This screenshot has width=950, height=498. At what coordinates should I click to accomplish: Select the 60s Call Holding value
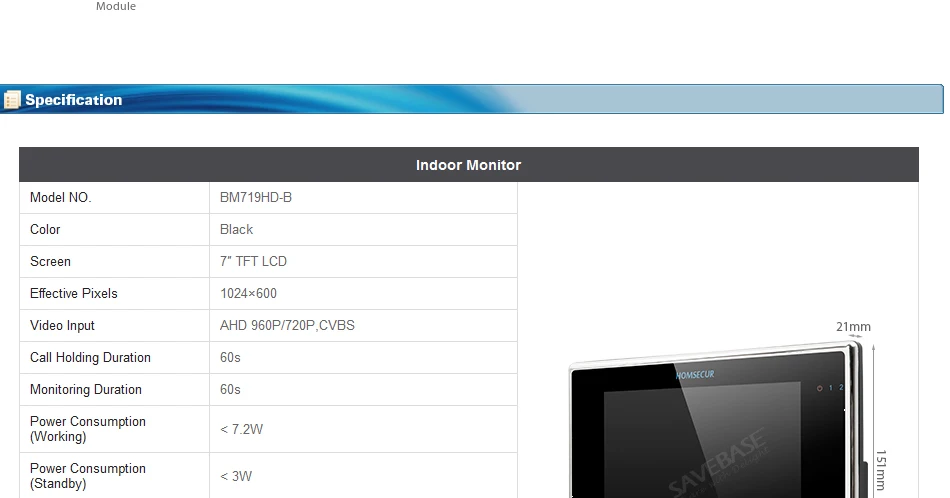pyautogui.click(x=230, y=358)
